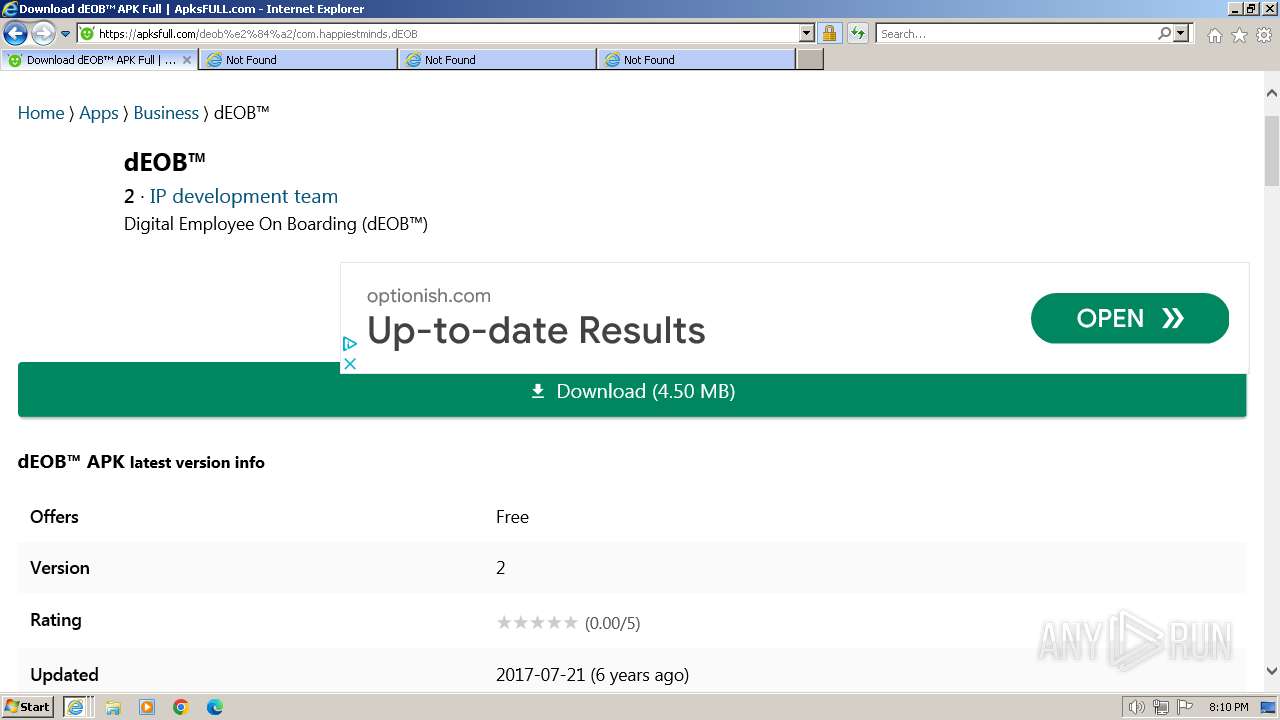The image size is (1280, 720).
Task: Click the Search box in toolbar
Action: click(x=1016, y=34)
